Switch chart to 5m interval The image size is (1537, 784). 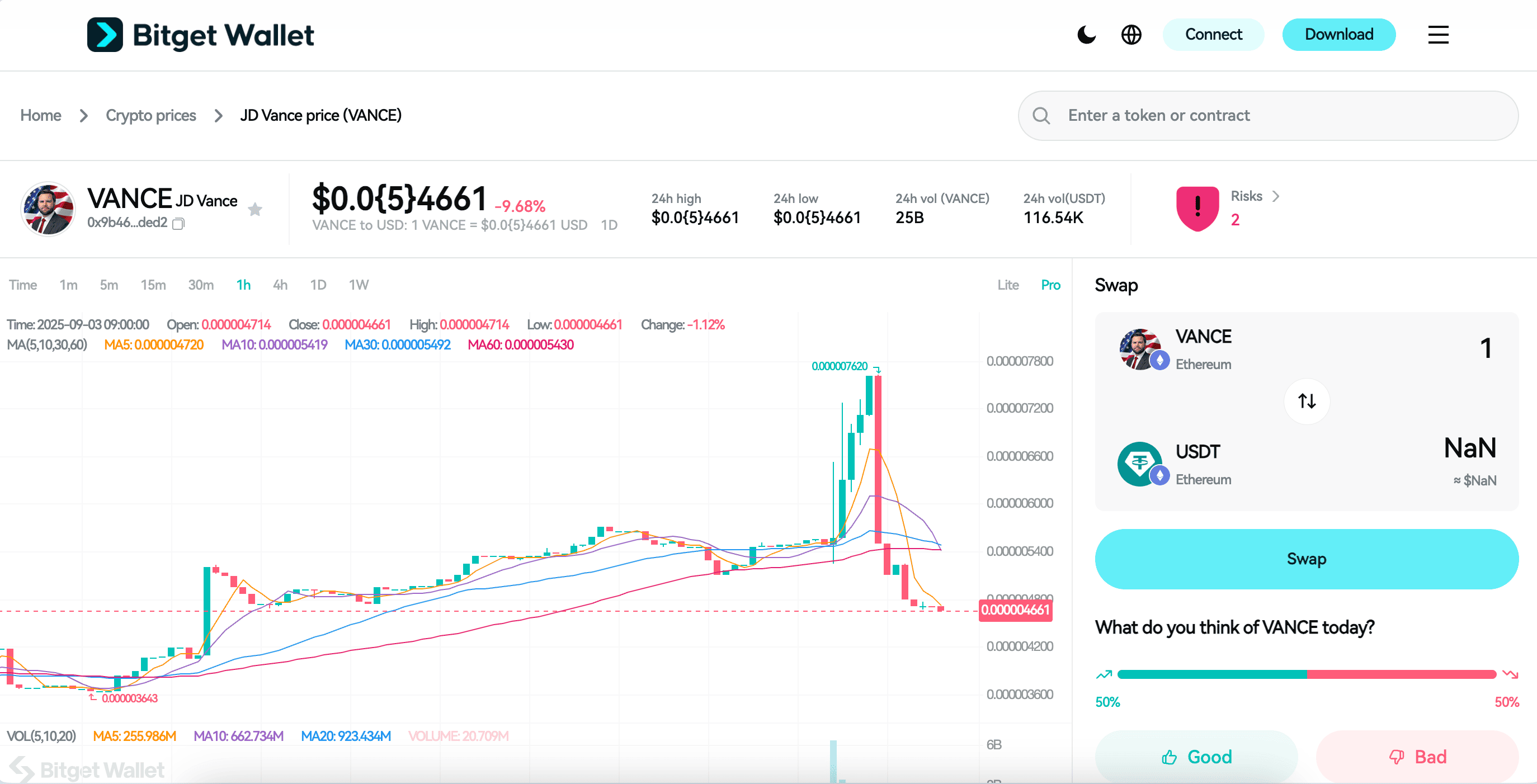(x=109, y=285)
